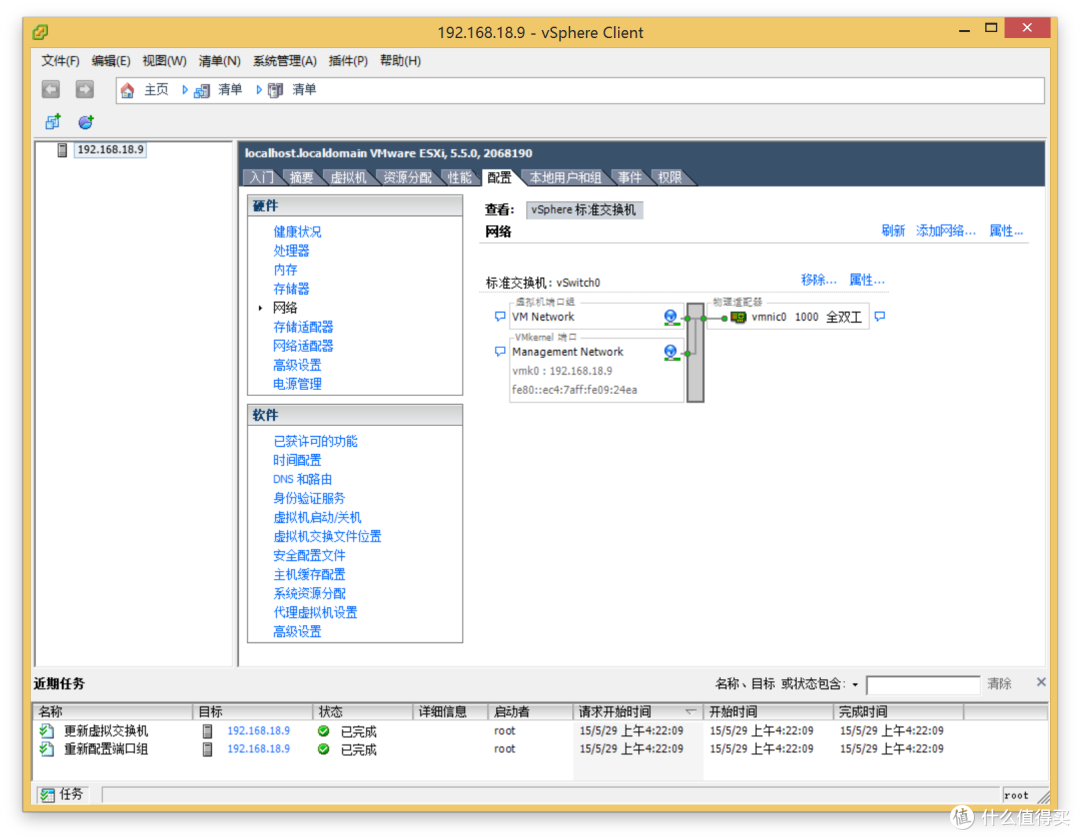Image resolution: width=1080 pixels, height=840 pixels.
Task: Click the back navigation arrow
Action: pyautogui.click(x=50, y=90)
